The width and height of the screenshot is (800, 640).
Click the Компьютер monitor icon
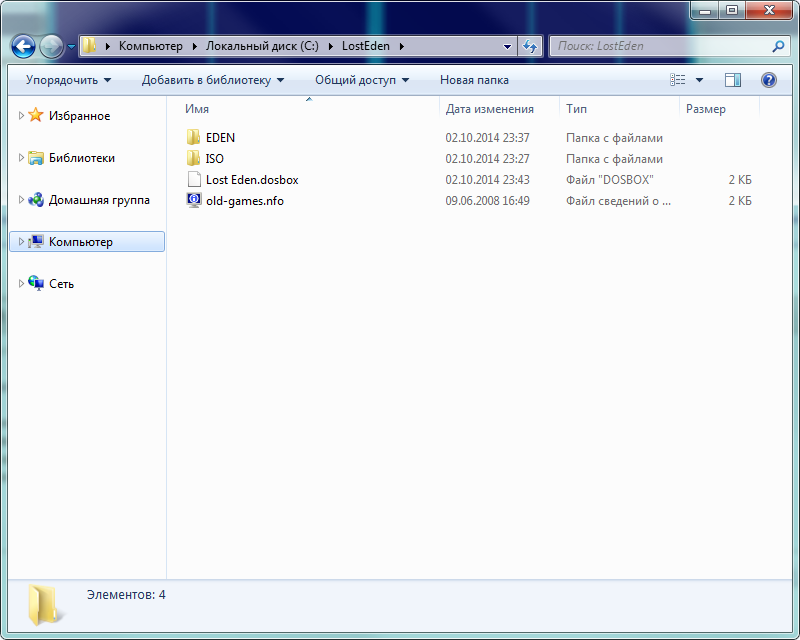(36, 241)
